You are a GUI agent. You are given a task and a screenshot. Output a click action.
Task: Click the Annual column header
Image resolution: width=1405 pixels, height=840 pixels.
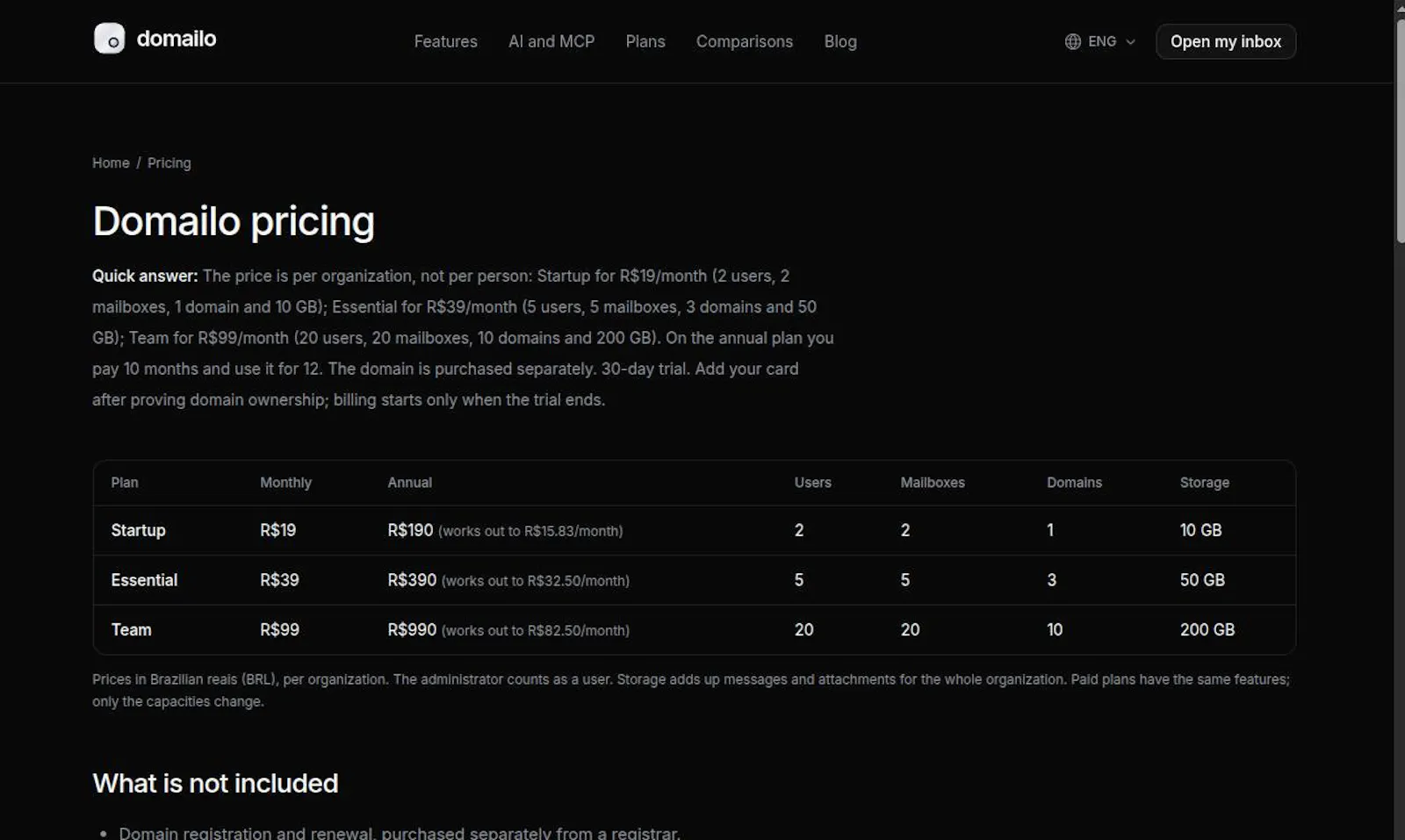[x=409, y=483]
